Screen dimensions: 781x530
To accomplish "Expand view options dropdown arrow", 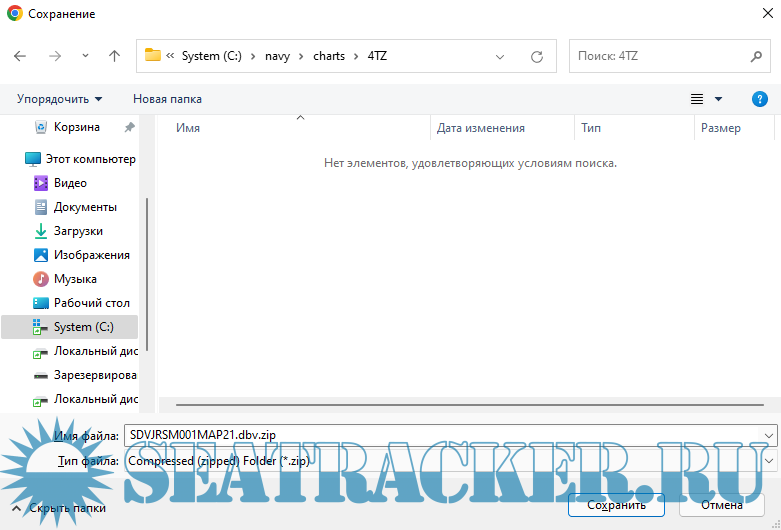I will pyautogui.click(x=718, y=99).
